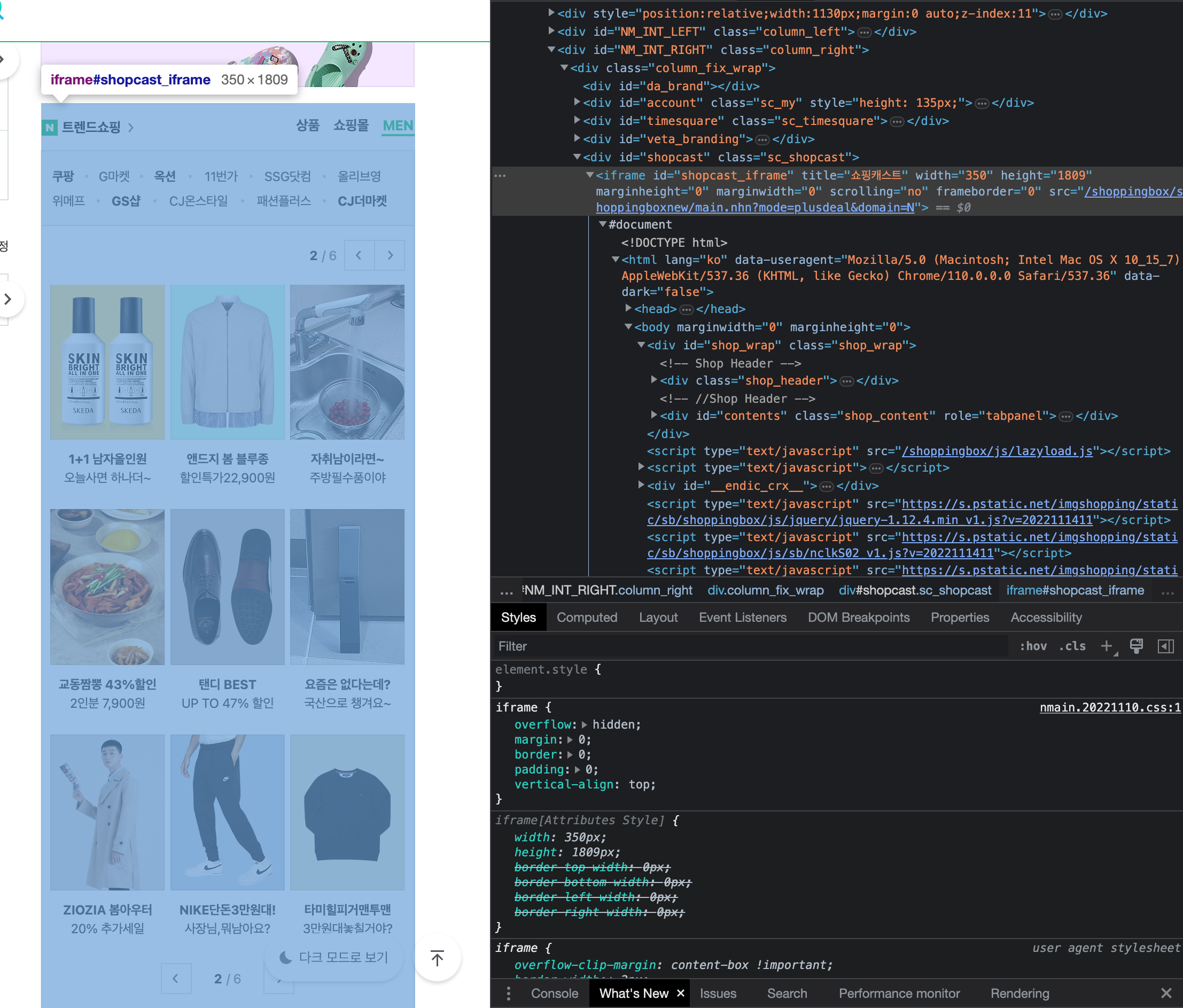1183x1008 pixels.
Task: Click the right chevron slider button at left edge
Action: [8, 299]
